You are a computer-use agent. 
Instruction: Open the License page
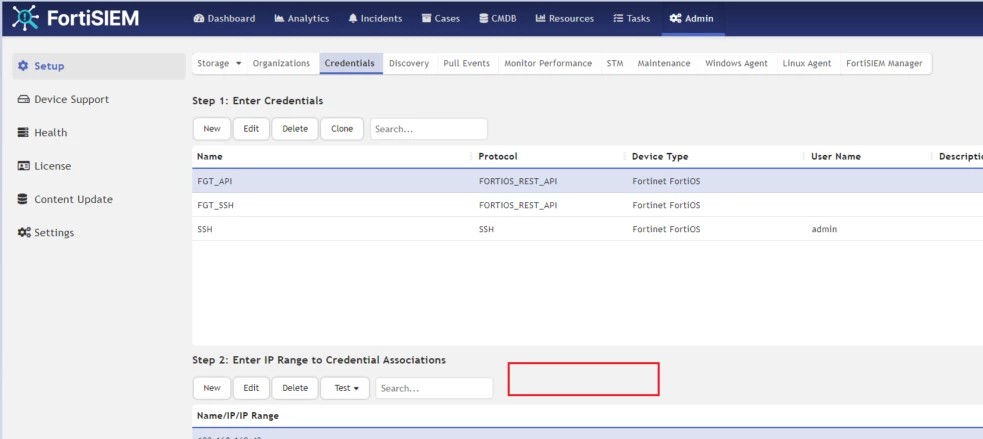(x=53, y=166)
